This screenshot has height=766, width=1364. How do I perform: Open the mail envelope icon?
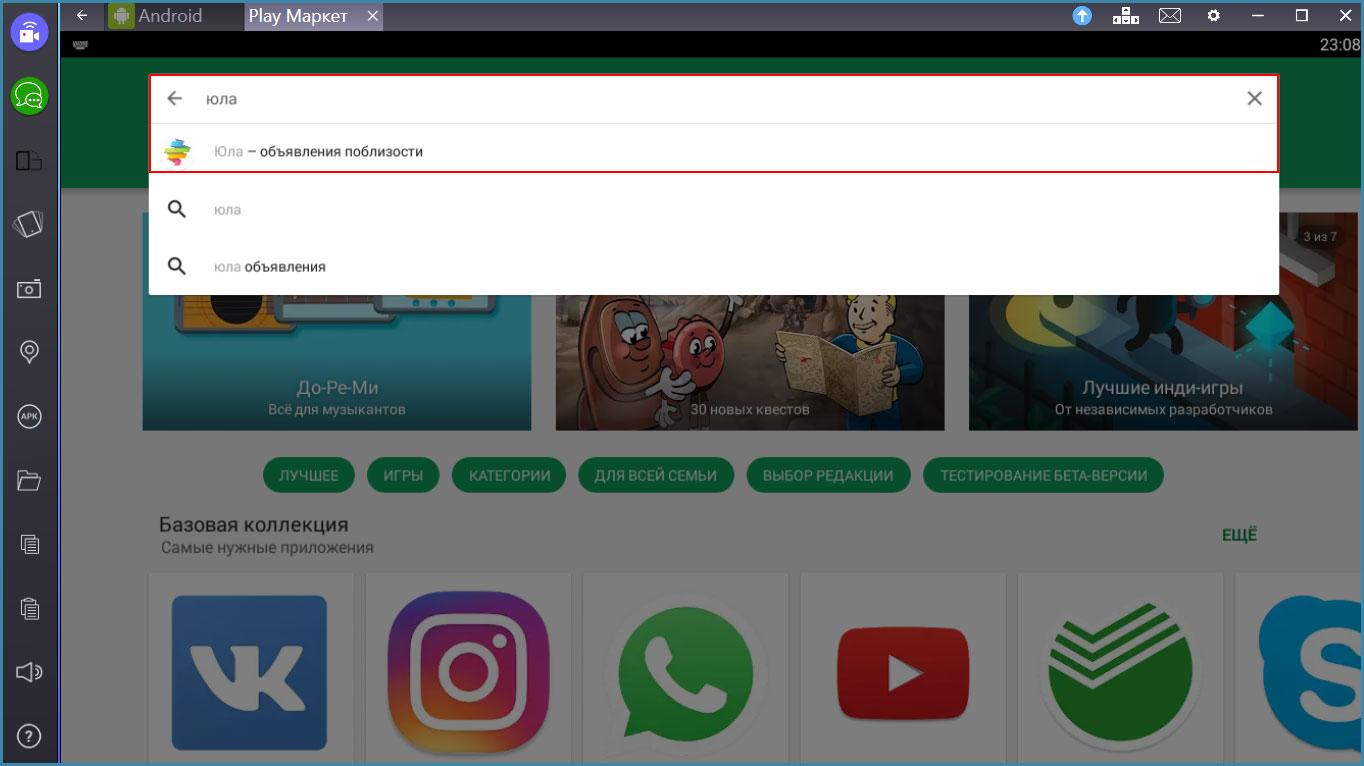[x=1170, y=15]
